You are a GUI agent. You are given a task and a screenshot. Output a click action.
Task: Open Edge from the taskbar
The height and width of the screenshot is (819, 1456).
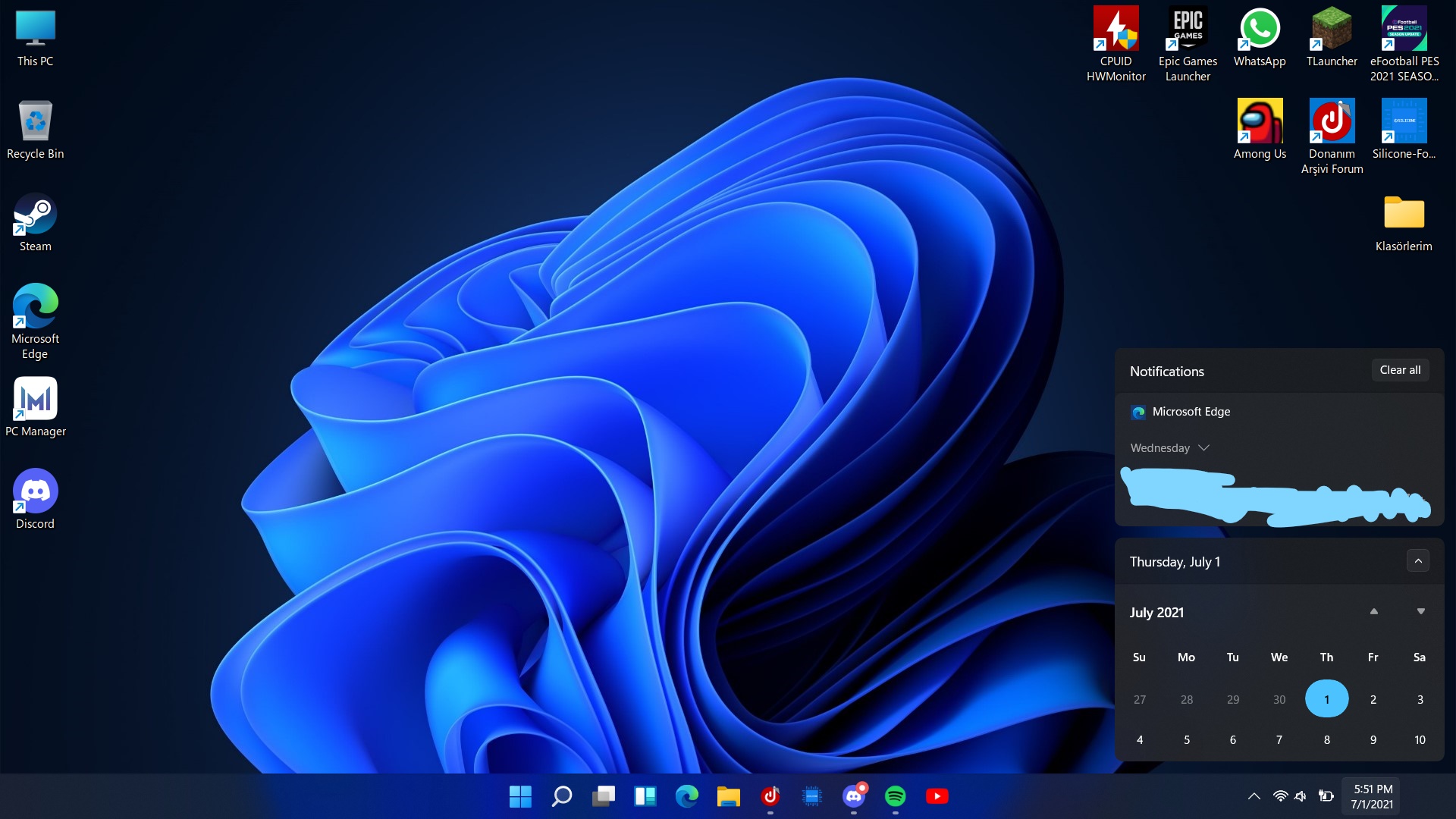(x=687, y=796)
